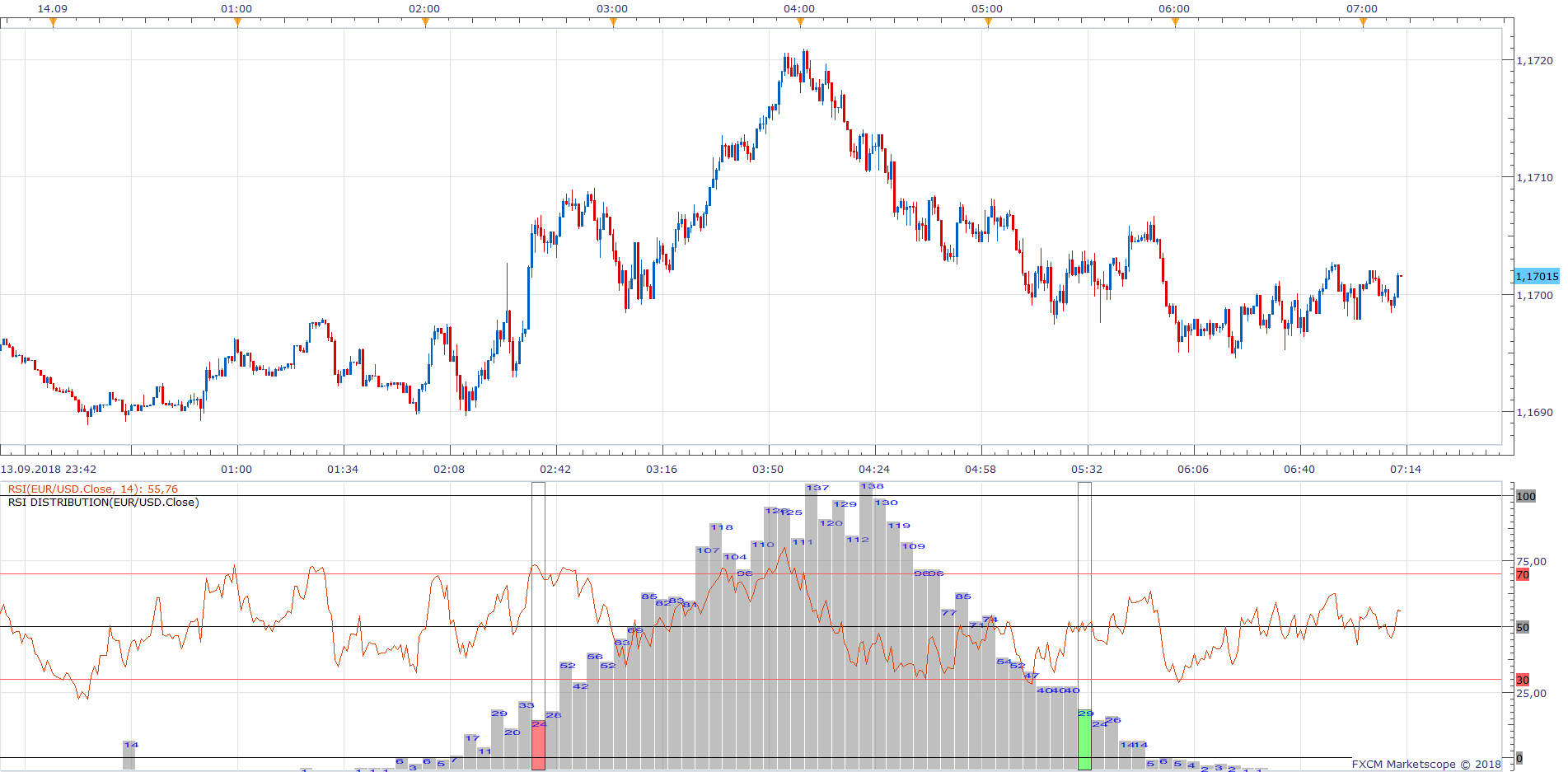The image size is (1568, 772).
Task: Select the RSI(EUR/USD.Close, 14) indicator label
Action: pos(93,489)
